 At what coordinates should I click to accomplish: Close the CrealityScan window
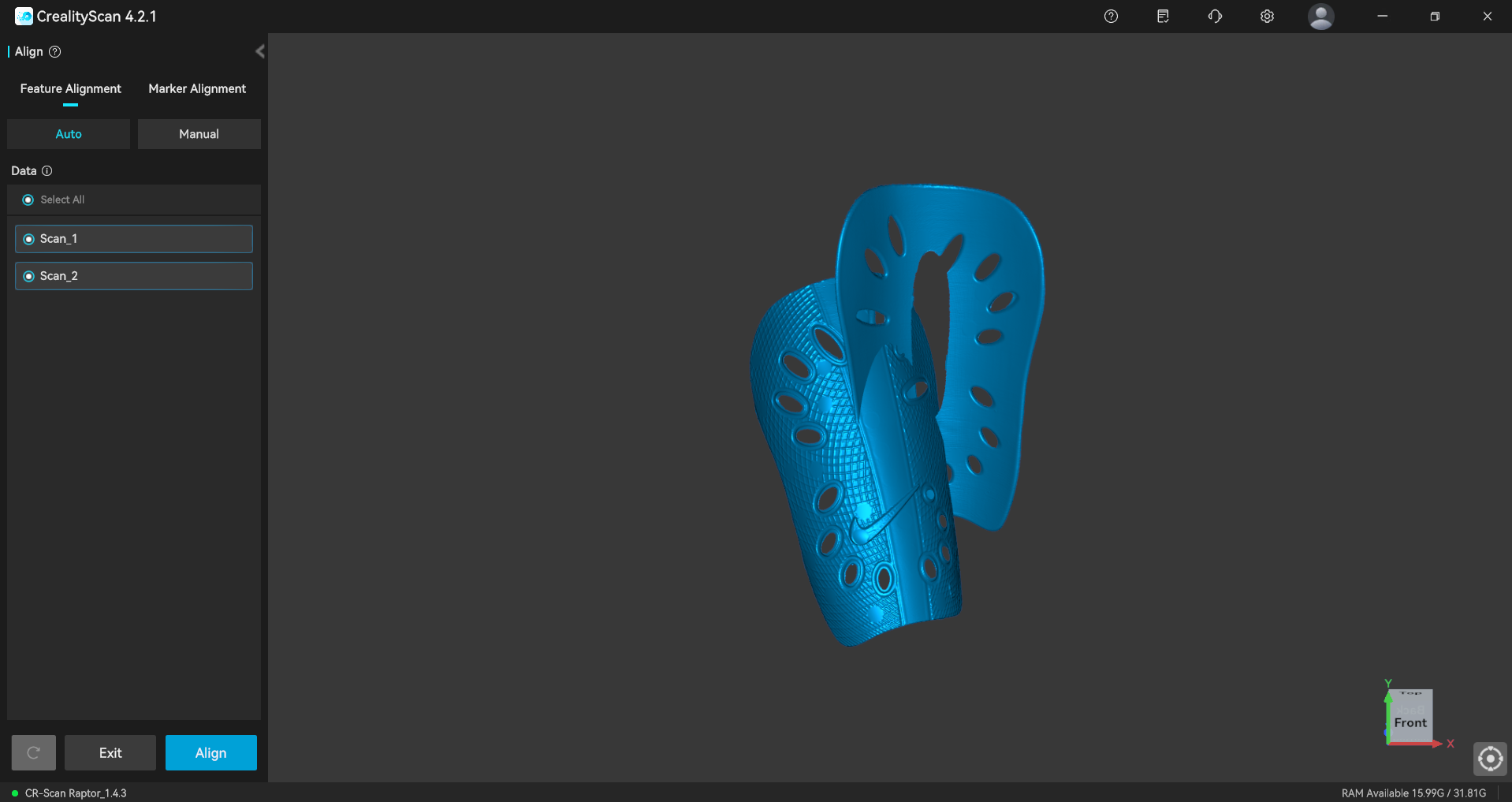1488,17
